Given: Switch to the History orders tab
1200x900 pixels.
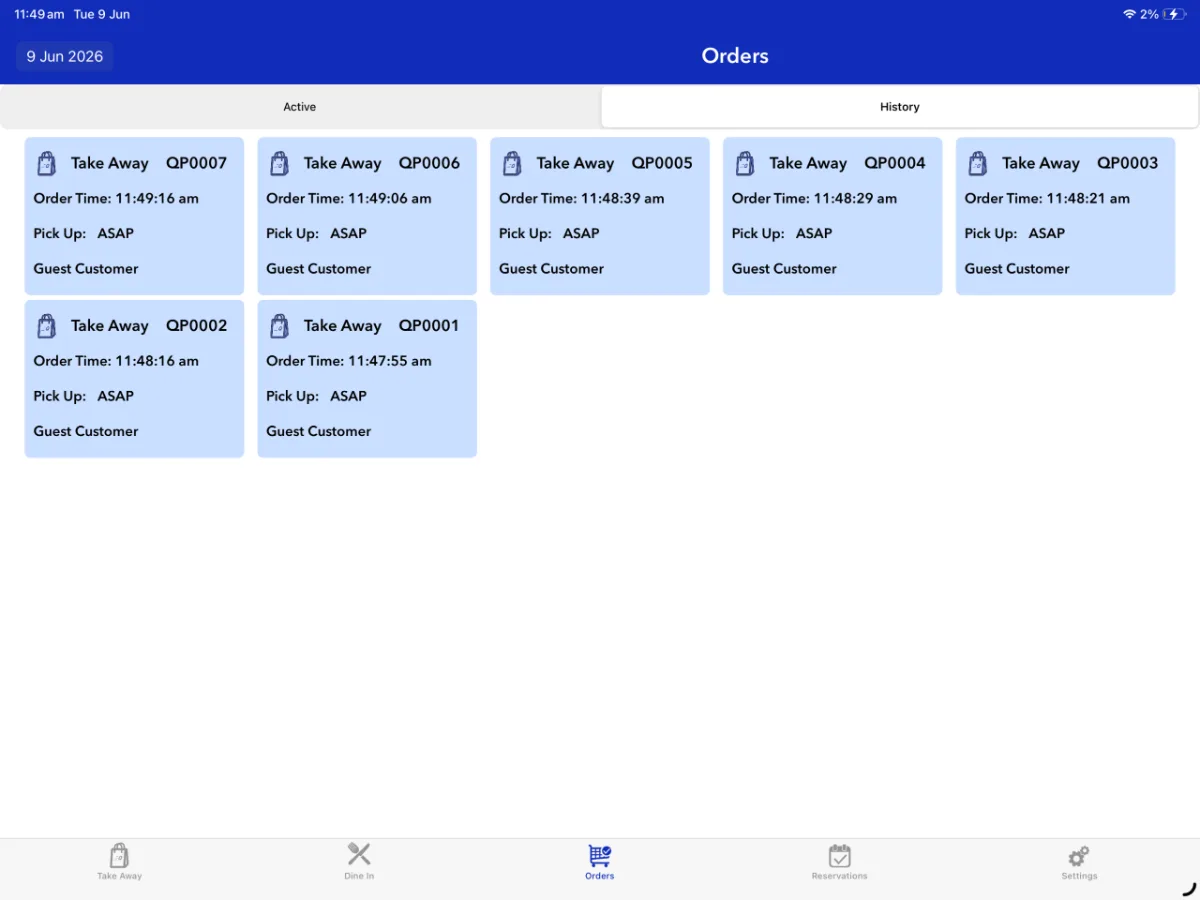Looking at the screenshot, I should click(x=900, y=107).
